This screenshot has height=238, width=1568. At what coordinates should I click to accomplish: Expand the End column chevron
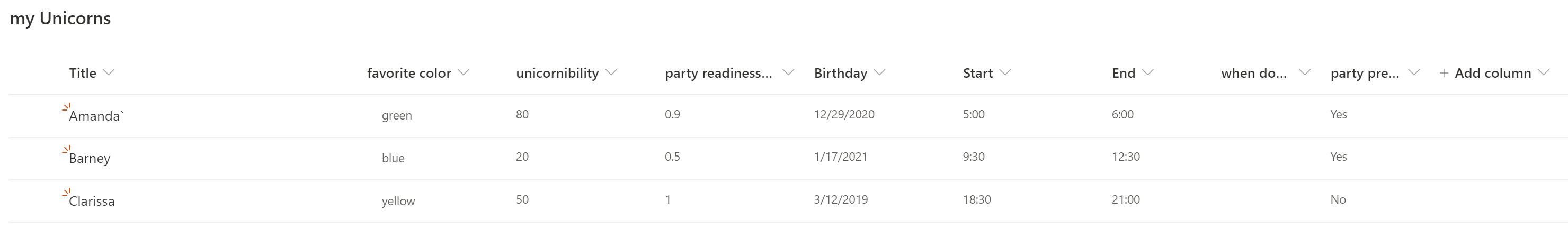point(1148,72)
